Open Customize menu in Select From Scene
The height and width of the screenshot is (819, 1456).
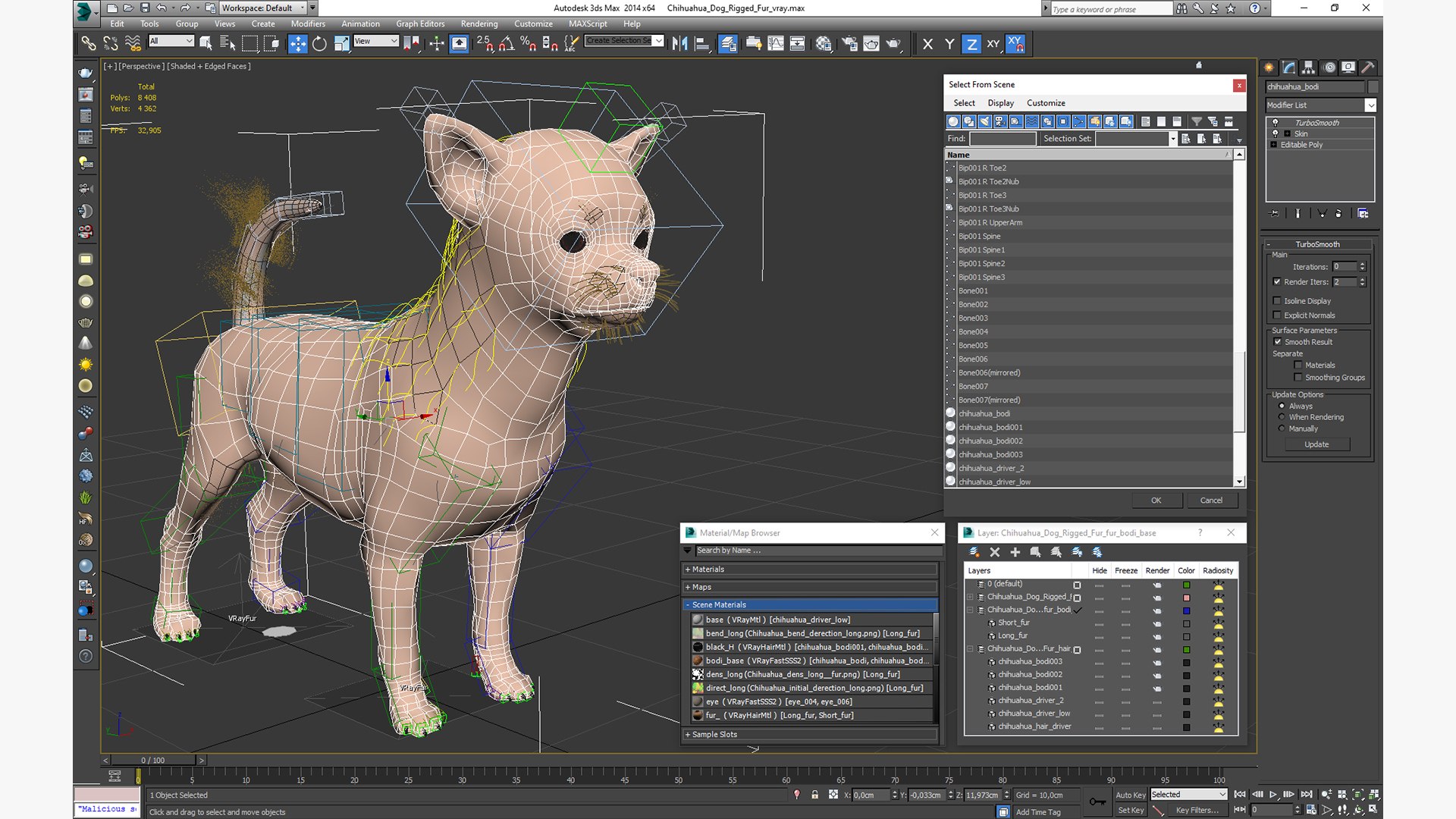pyautogui.click(x=1046, y=103)
